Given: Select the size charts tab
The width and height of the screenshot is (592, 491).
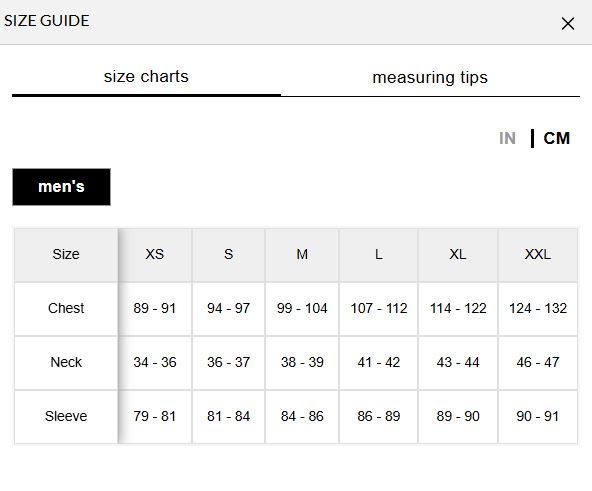Looking at the screenshot, I should [x=146, y=77].
